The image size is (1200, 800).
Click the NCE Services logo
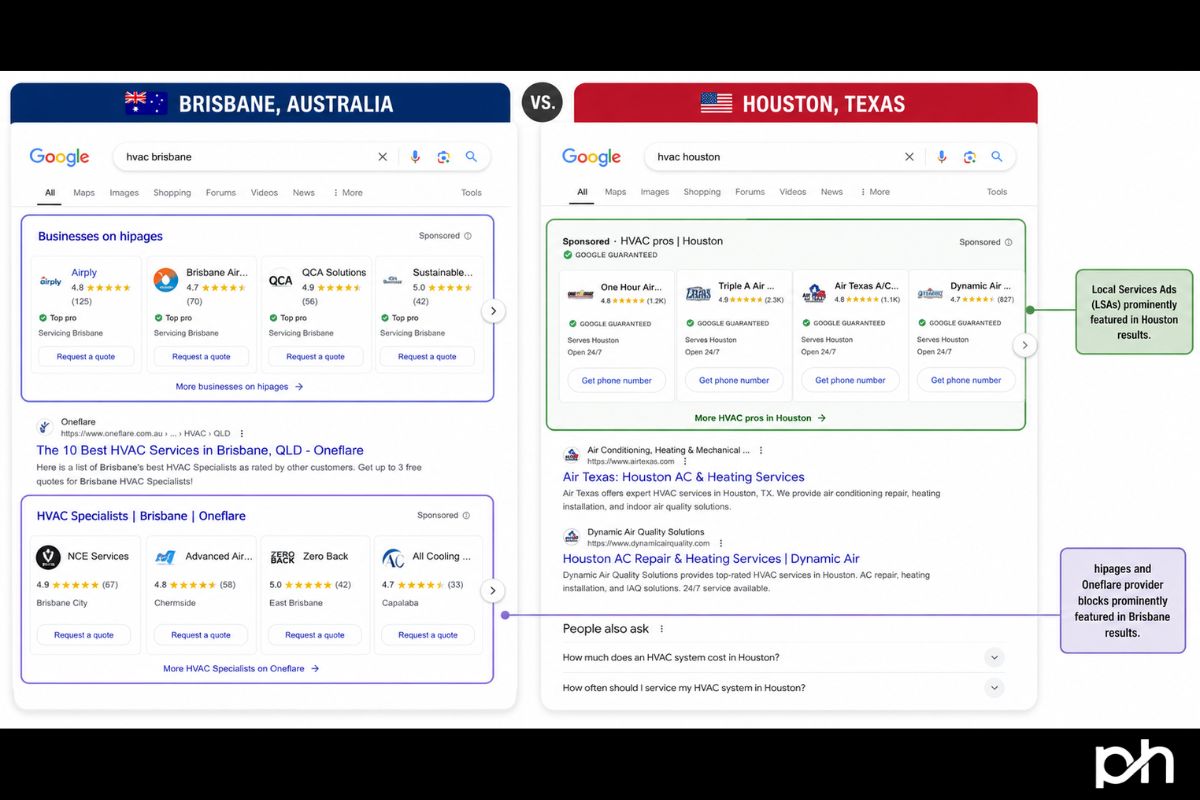click(48, 557)
